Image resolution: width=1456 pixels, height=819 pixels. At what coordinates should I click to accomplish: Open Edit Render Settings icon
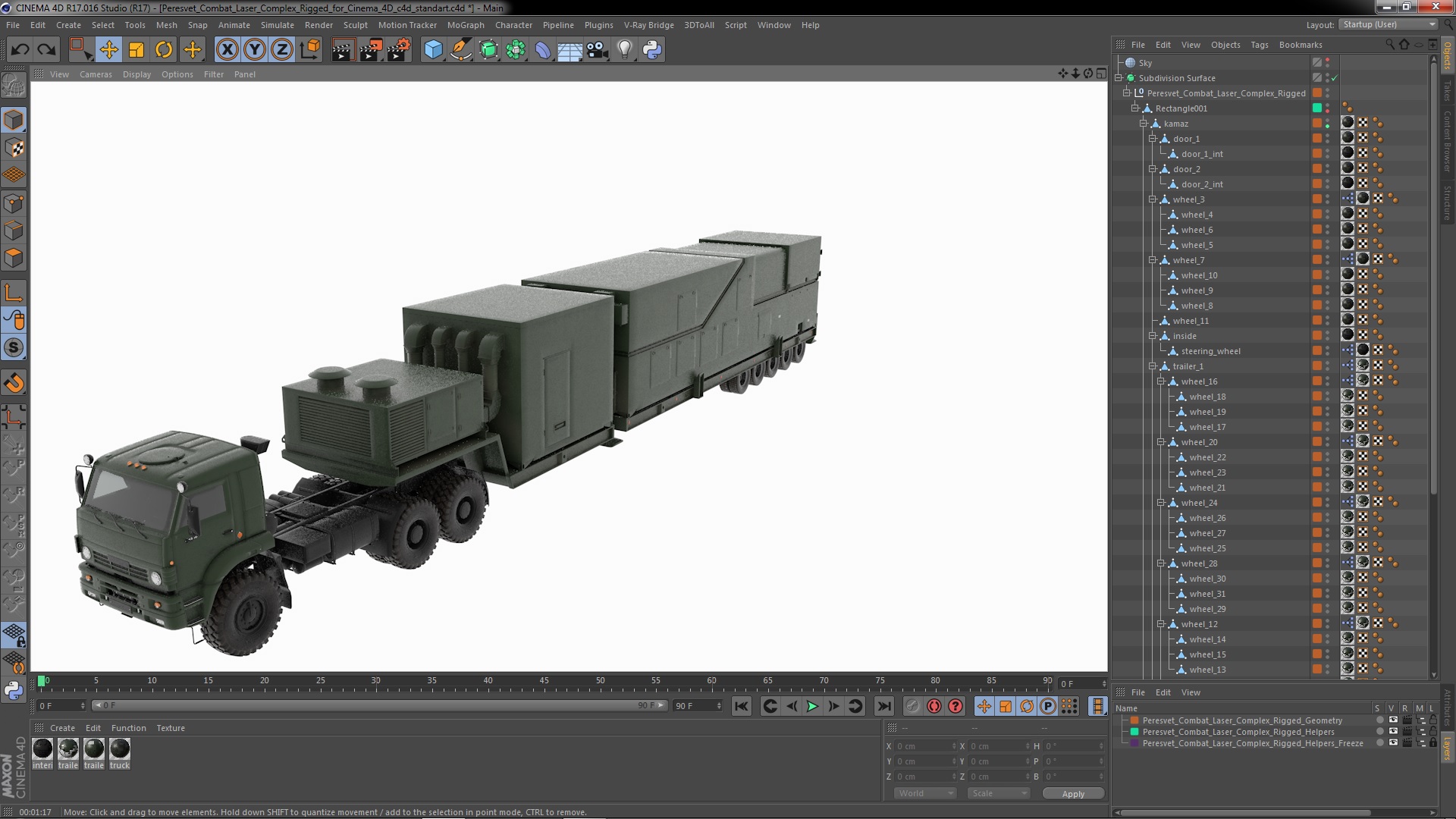pos(399,50)
